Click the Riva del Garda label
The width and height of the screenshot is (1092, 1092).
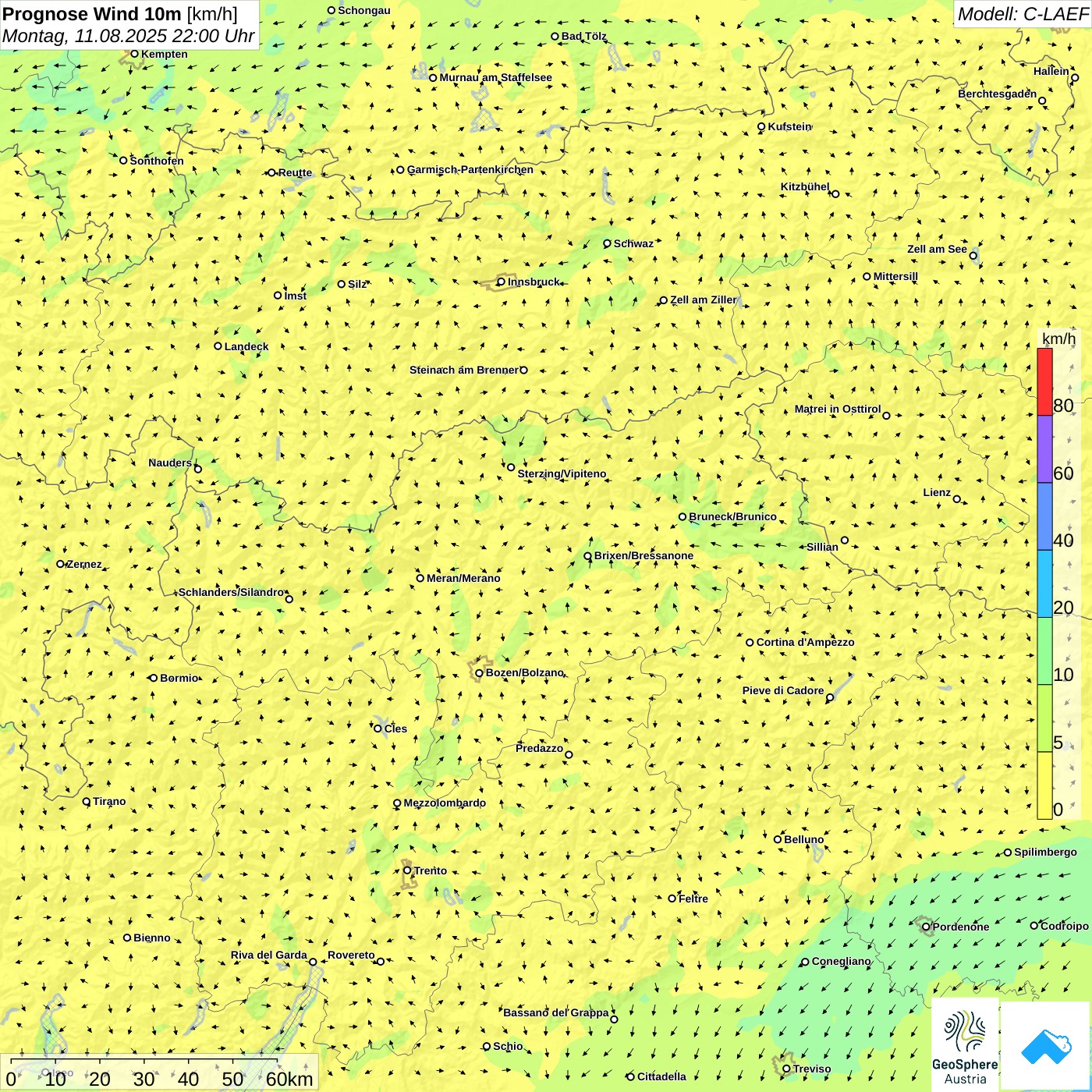(268, 955)
